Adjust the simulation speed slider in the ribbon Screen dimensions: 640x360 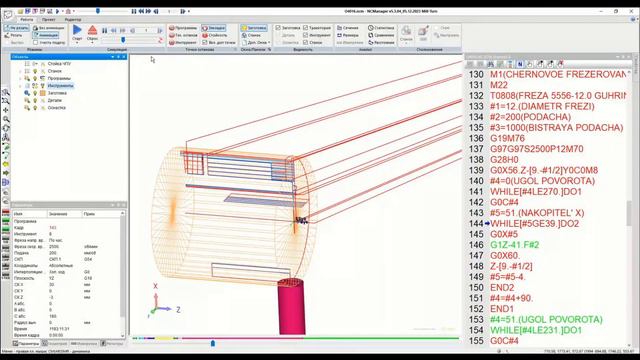pyautogui.click(x=123, y=40)
